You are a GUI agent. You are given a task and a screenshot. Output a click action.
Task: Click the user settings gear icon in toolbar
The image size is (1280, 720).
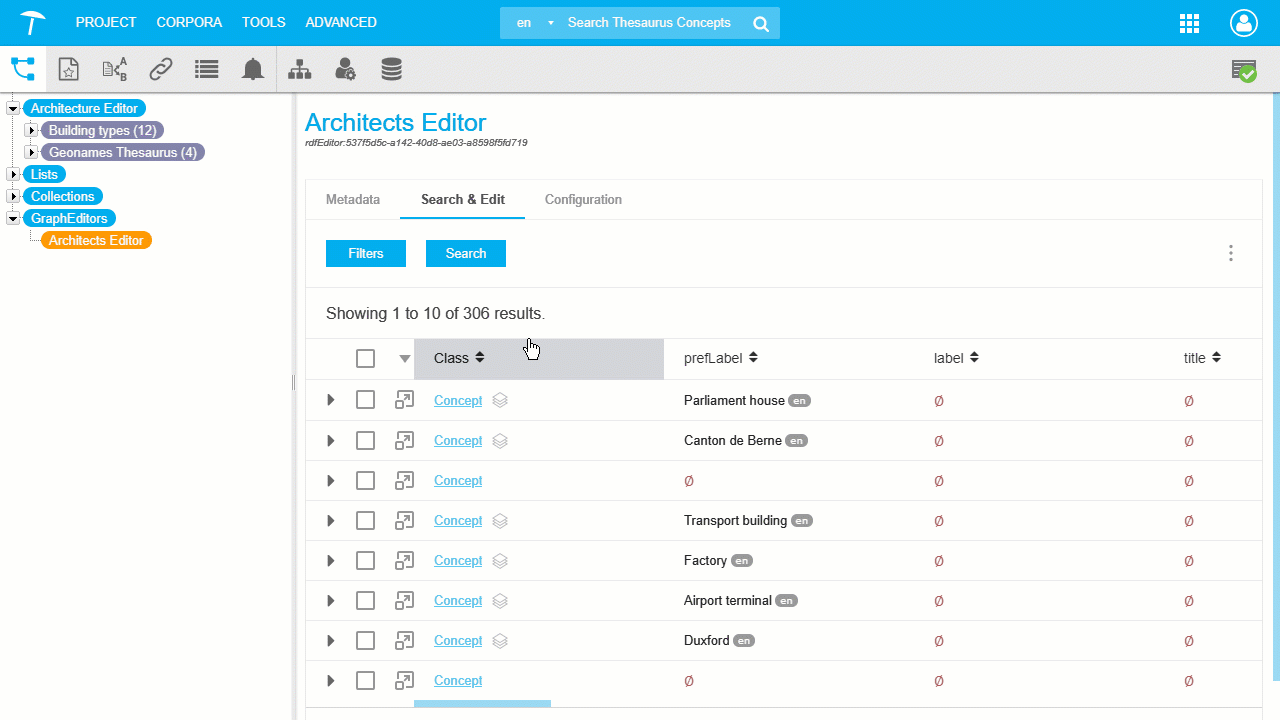pyautogui.click(x=345, y=69)
